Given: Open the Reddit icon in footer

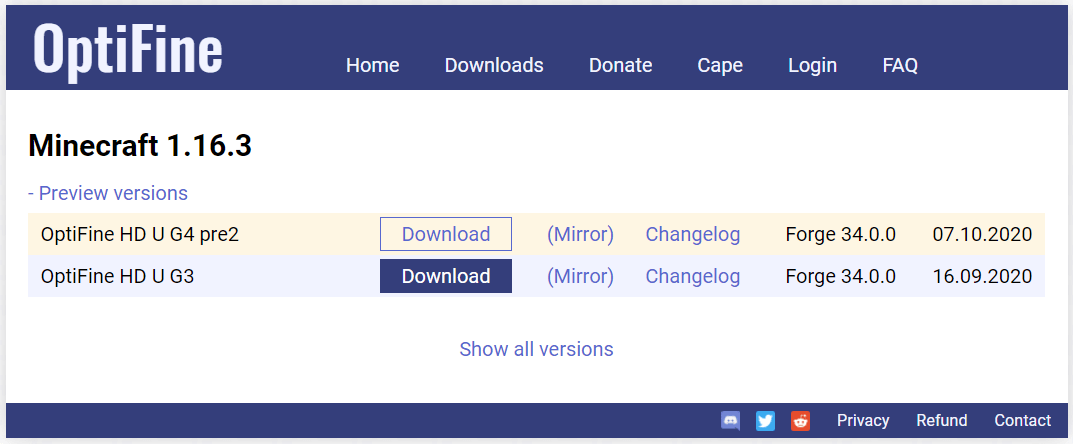Looking at the screenshot, I should coord(800,421).
